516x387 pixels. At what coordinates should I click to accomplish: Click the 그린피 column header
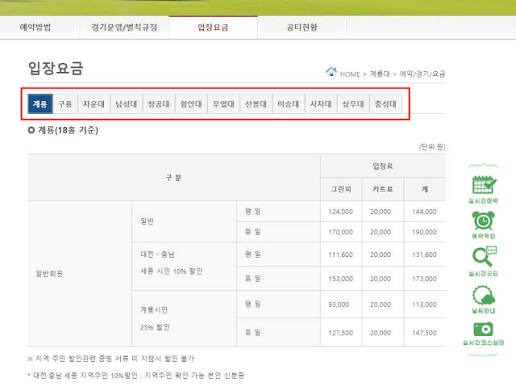tap(341, 189)
